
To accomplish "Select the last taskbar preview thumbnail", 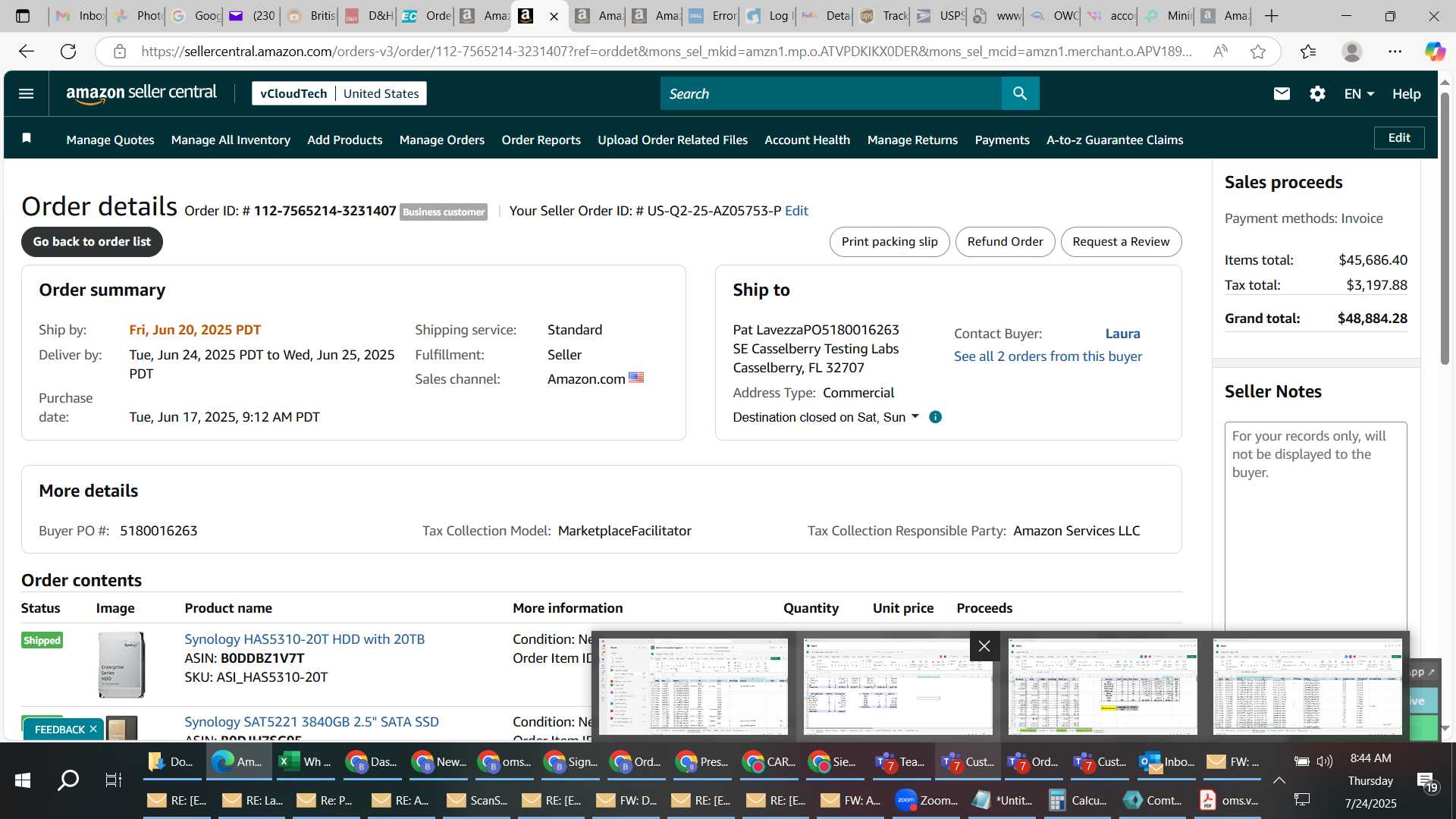I will [x=1307, y=686].
